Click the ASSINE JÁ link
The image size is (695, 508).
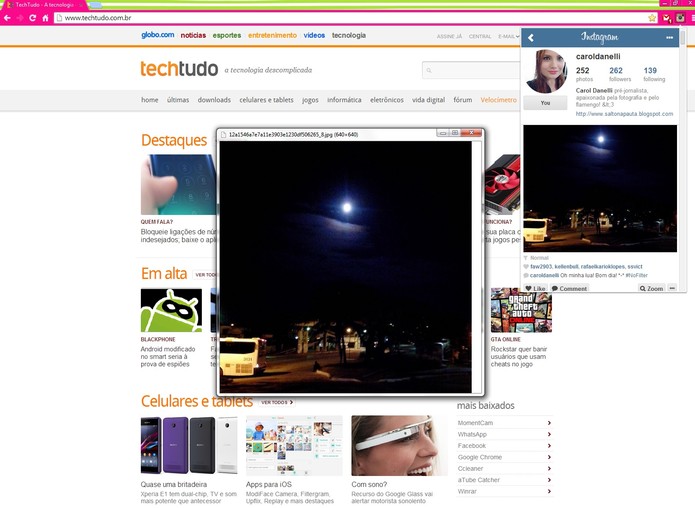(x=449, y=36)
